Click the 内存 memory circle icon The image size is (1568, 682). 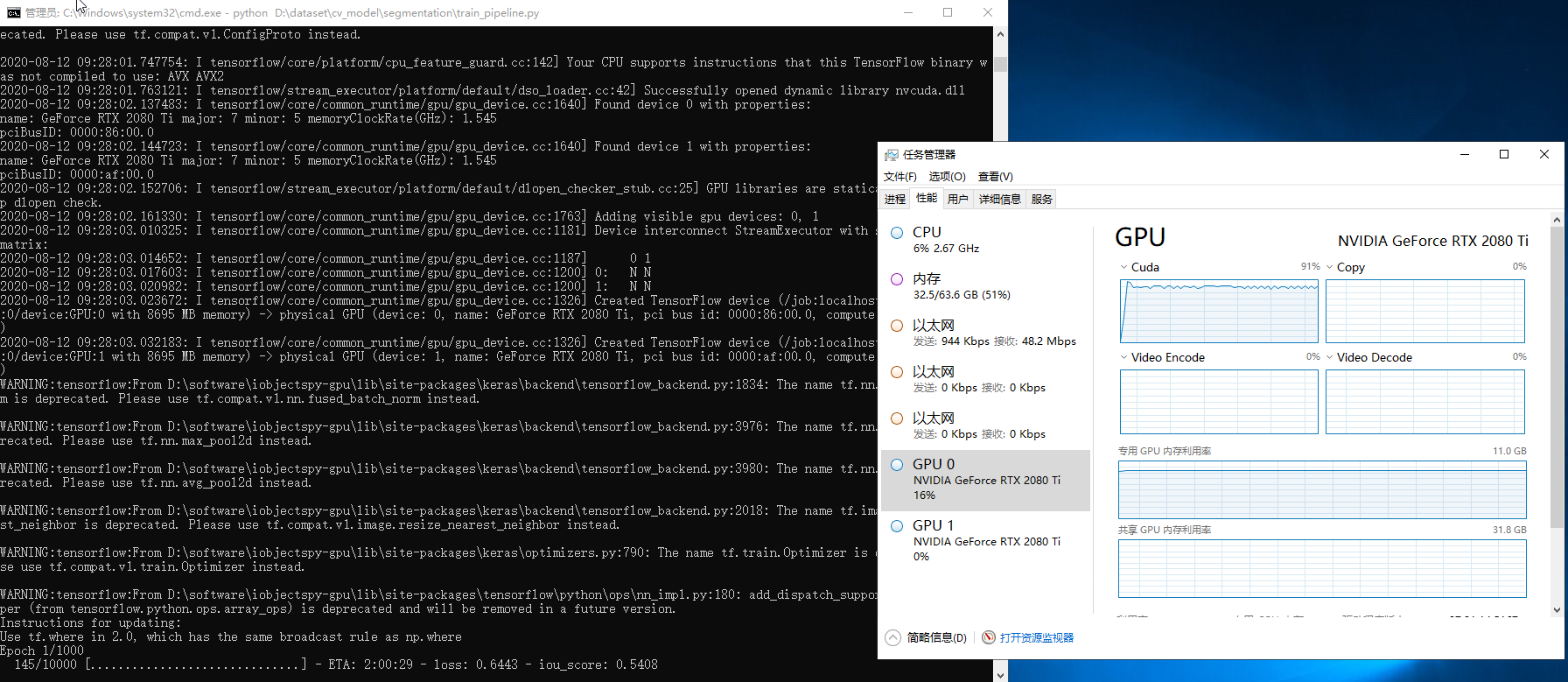click(897, 279)
